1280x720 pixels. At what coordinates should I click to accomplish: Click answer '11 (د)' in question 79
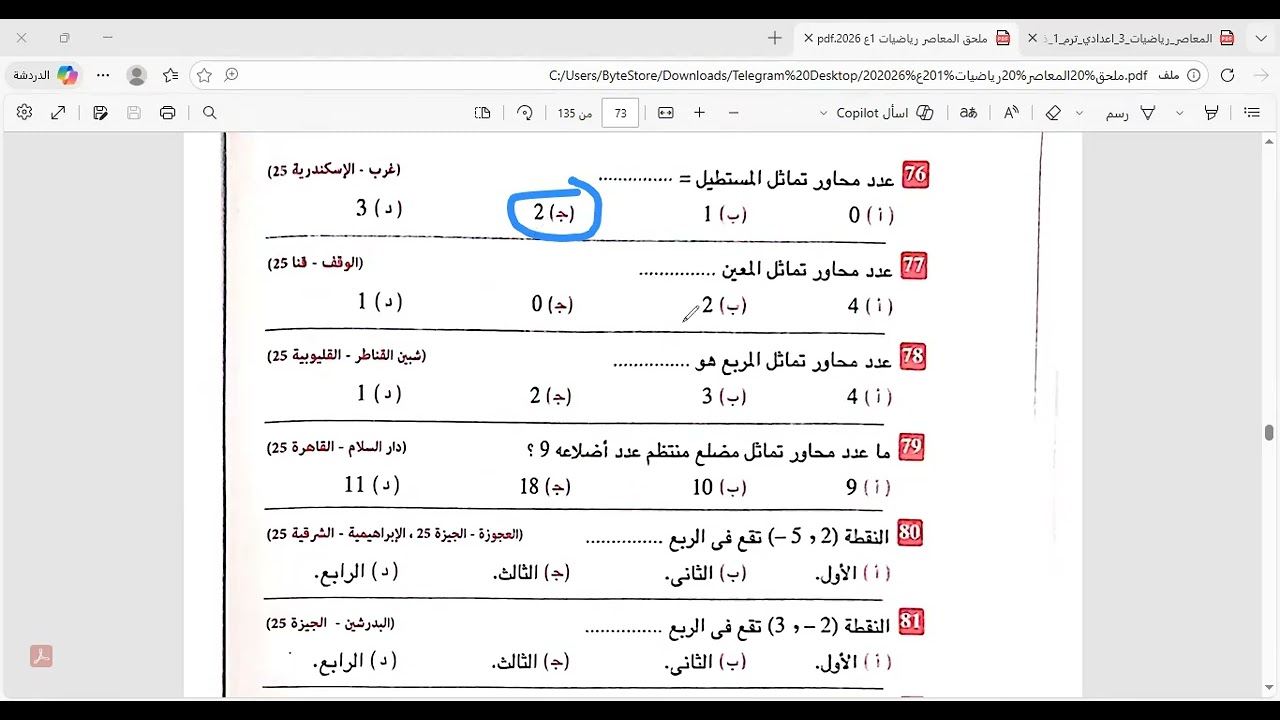click(372, 485)
